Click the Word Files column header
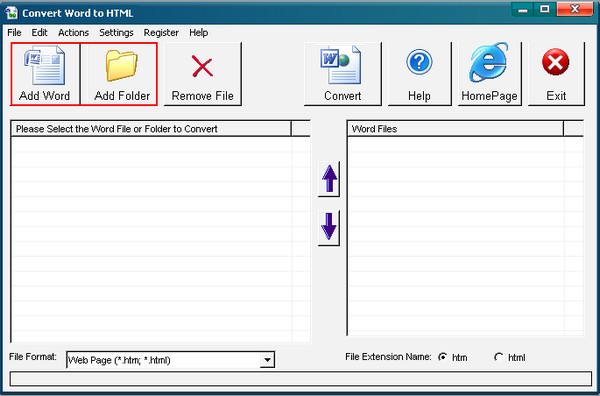 click(x=455, y=129)
